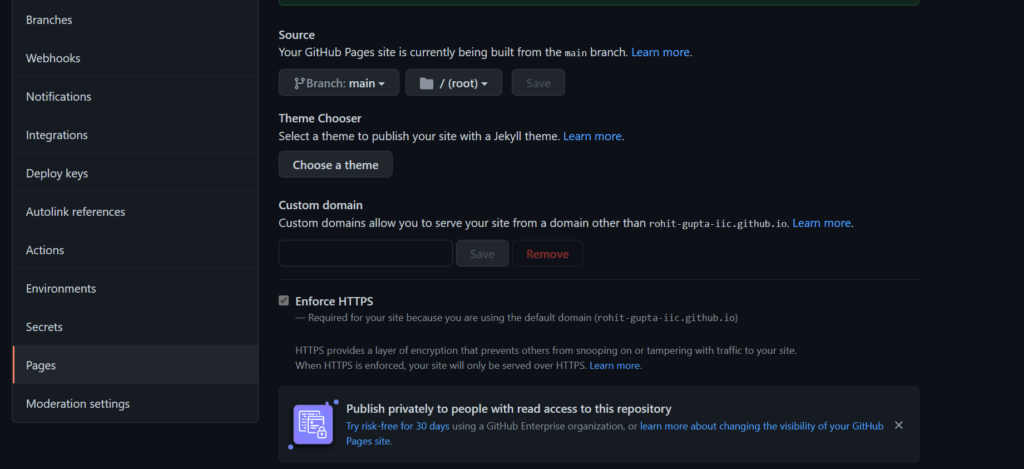Image resolution: width=1024 pixels, height=469 pixels.
Task: Click Try risk-free for 30 days link
Action: [398, 426]
